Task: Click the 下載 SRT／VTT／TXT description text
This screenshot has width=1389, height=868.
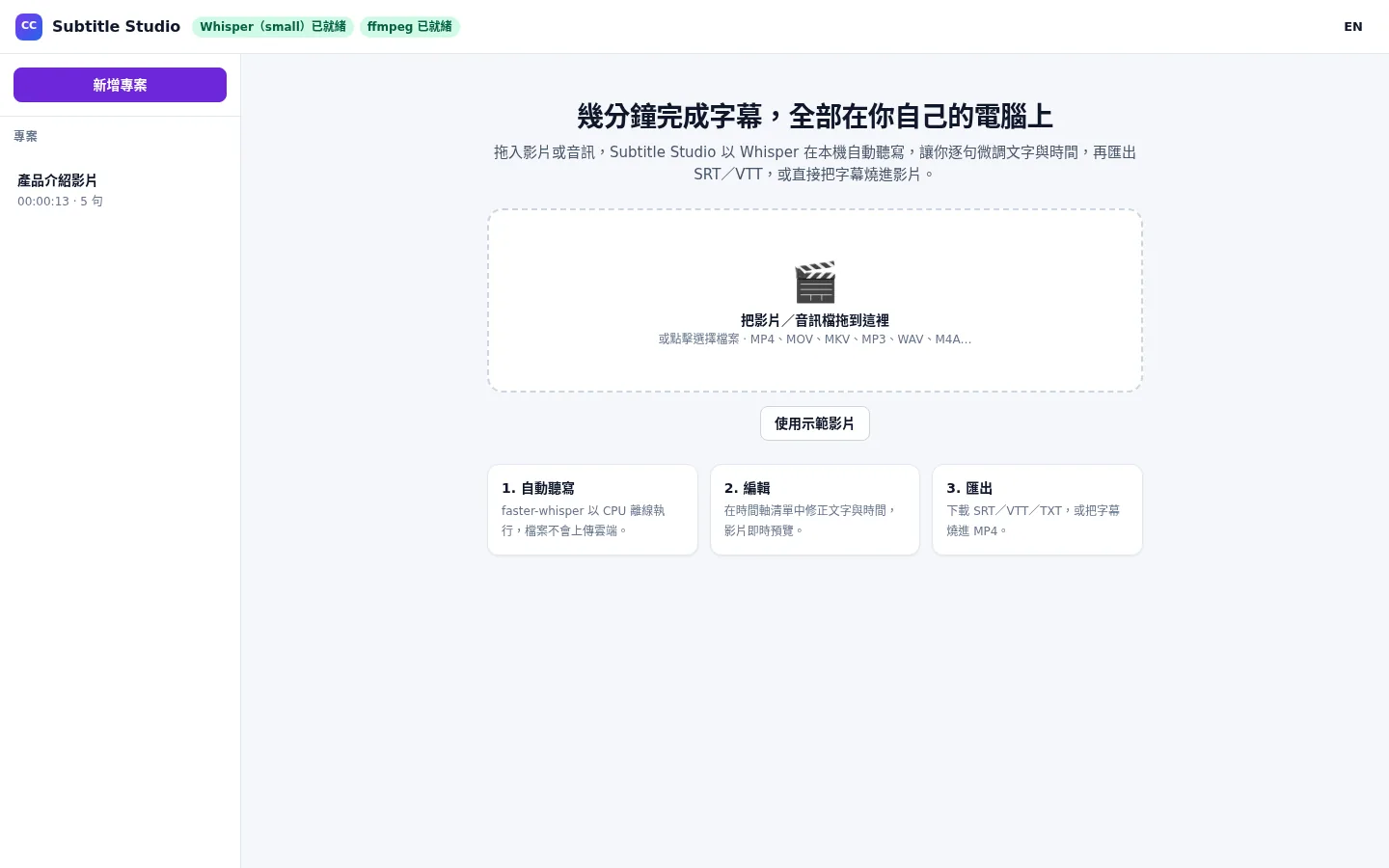Action: tap(1033, 521)
